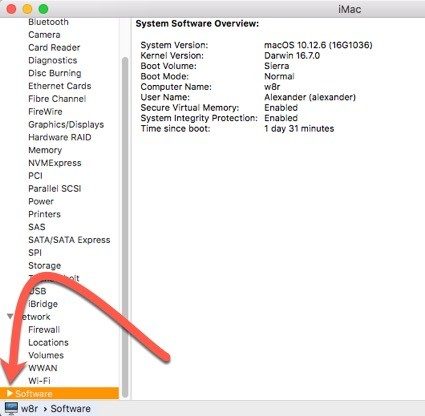
Task: Click the System Version label
Action: pyautogui.click(x=174, y=45)
